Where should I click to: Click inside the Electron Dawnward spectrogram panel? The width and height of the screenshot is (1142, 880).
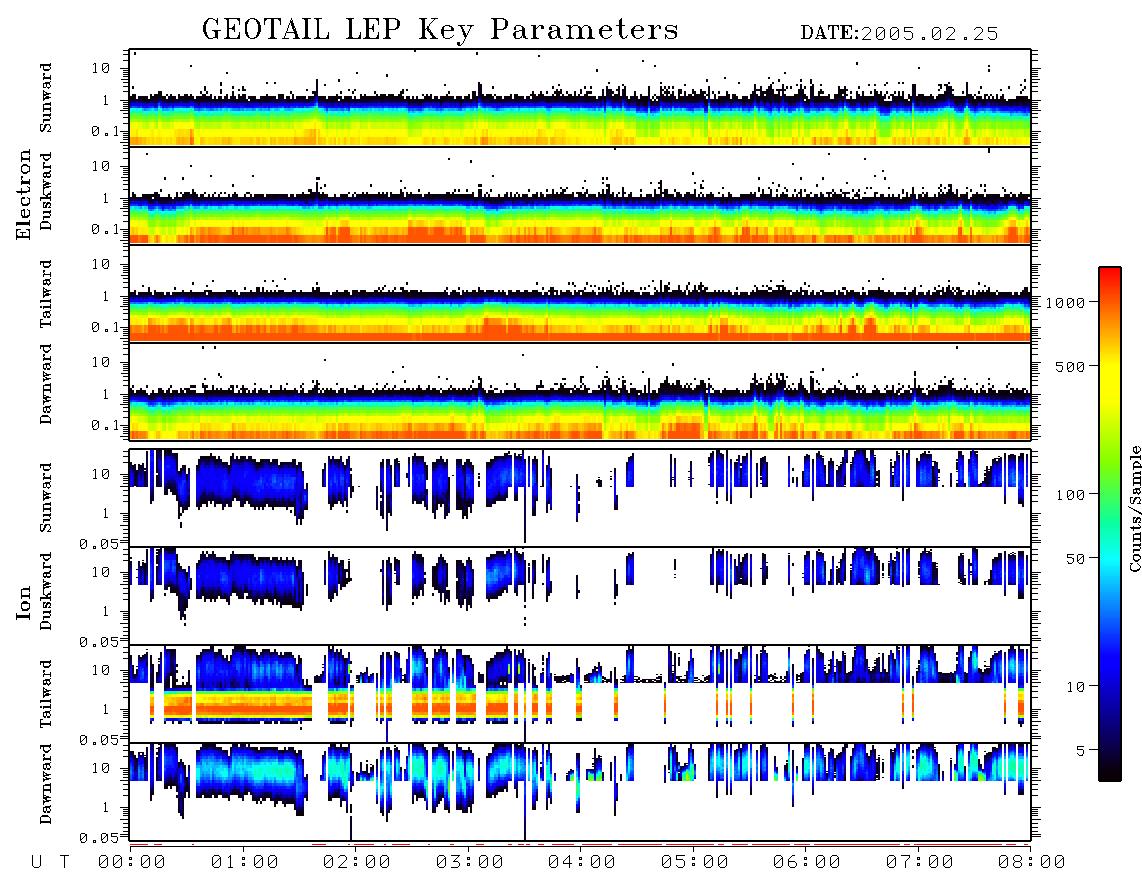point(580,391)
